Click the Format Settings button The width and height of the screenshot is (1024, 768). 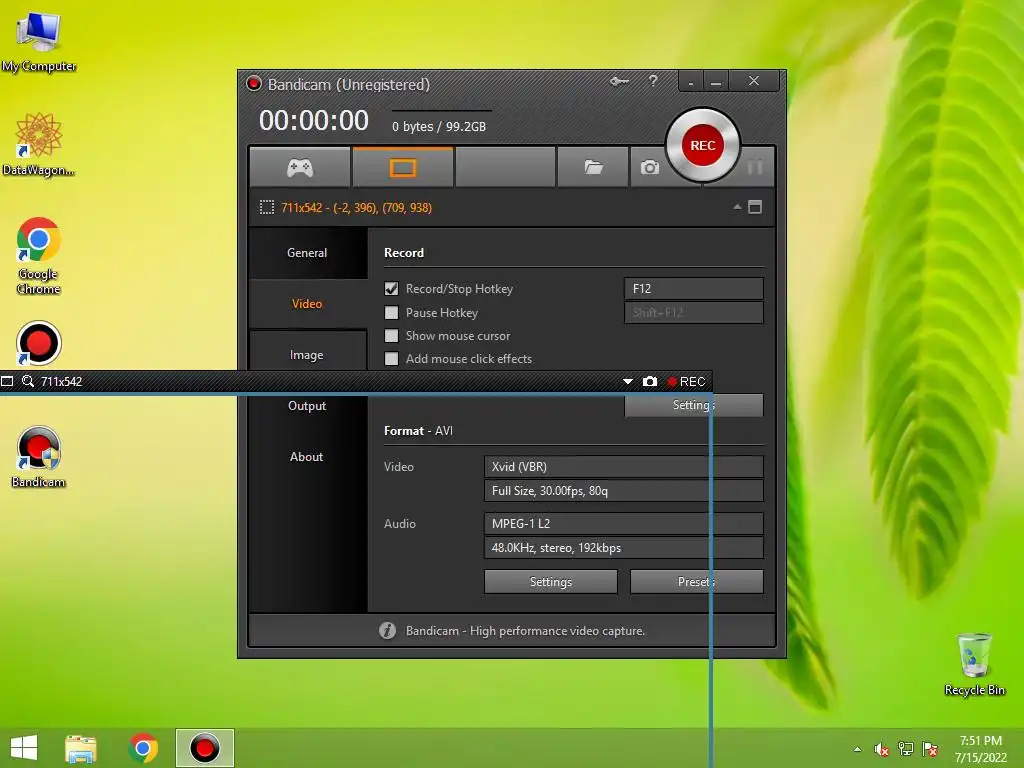pyautogui.click(x=551, y=581)
